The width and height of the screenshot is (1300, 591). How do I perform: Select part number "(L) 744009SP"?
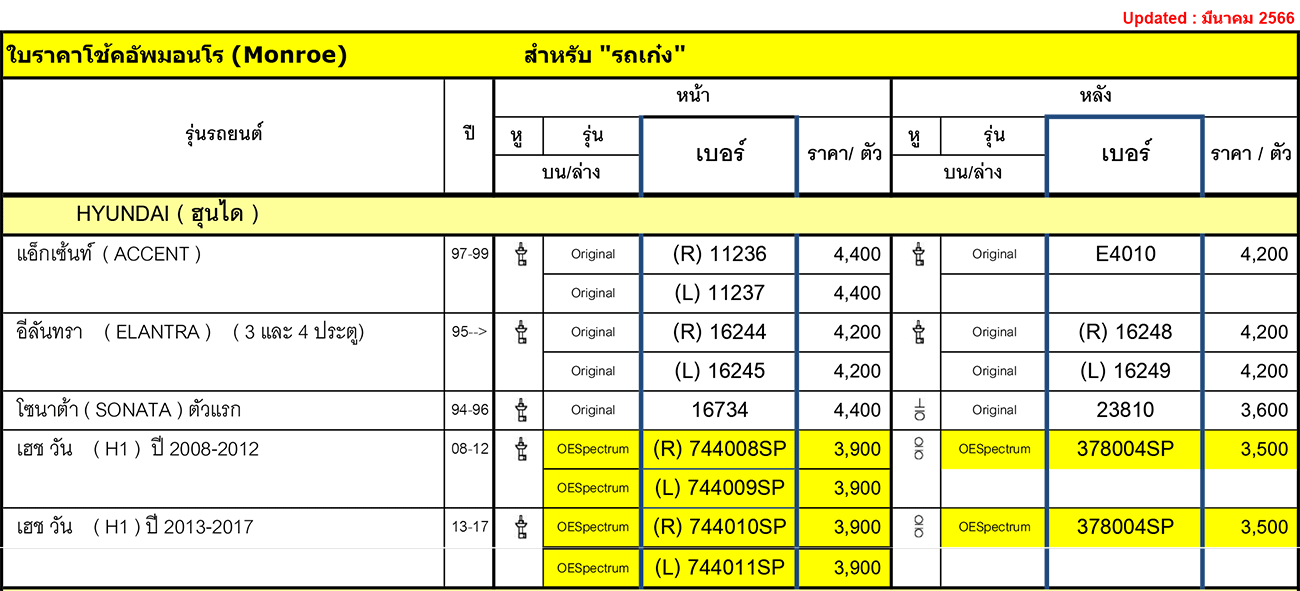coord(720,488)
